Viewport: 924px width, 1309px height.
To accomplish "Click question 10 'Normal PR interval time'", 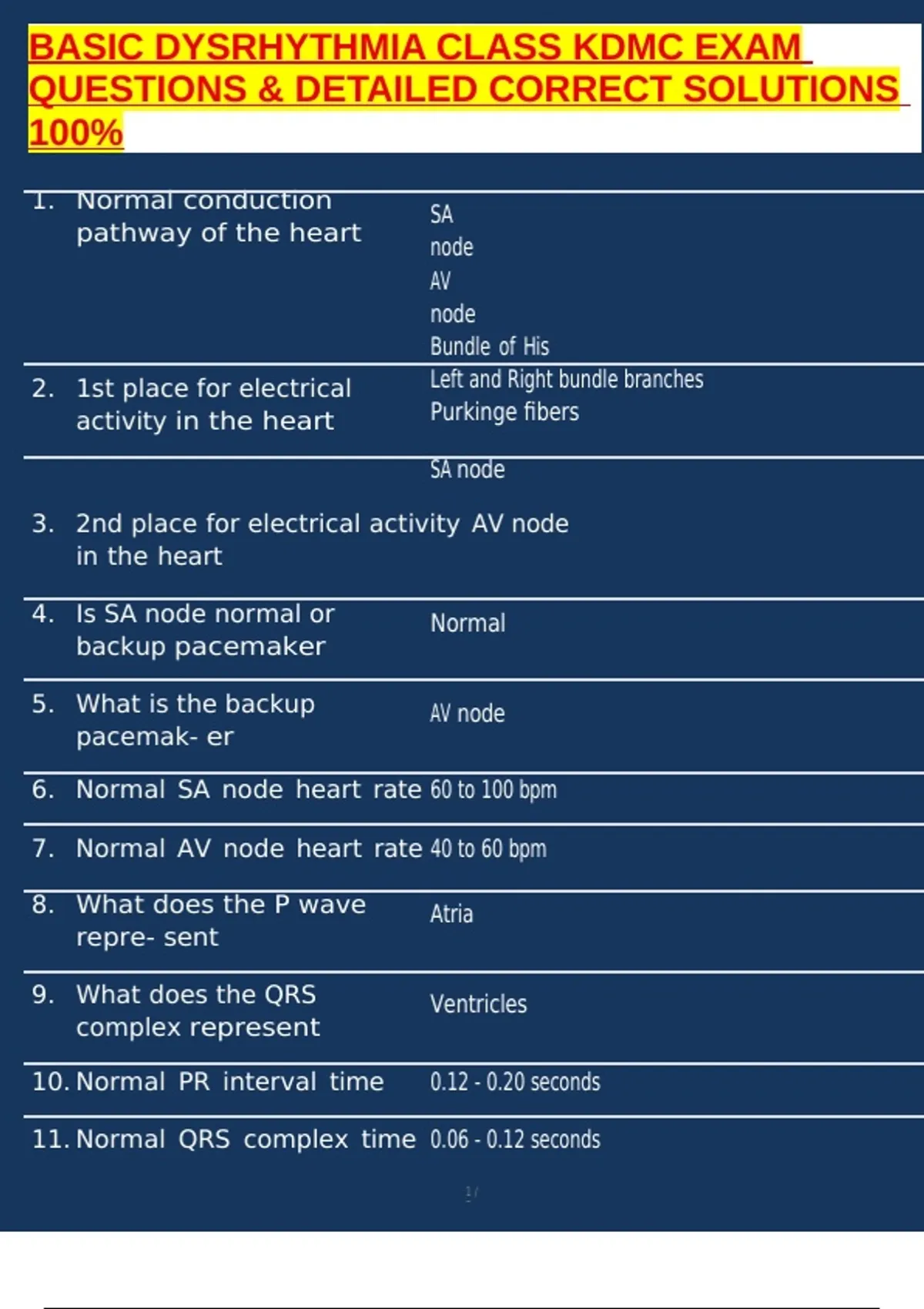I will tap(229, 1082).
